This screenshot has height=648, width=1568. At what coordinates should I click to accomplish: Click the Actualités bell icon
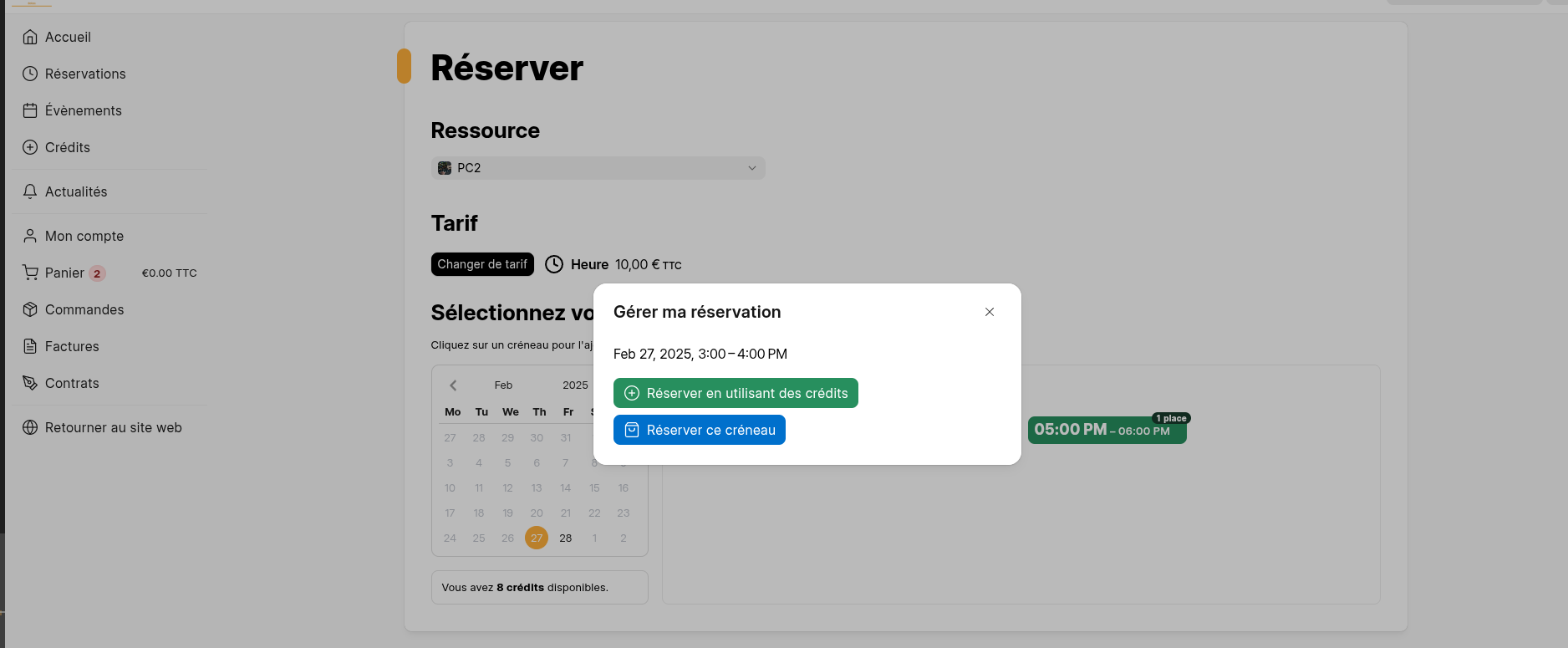(x=30, y=191)
